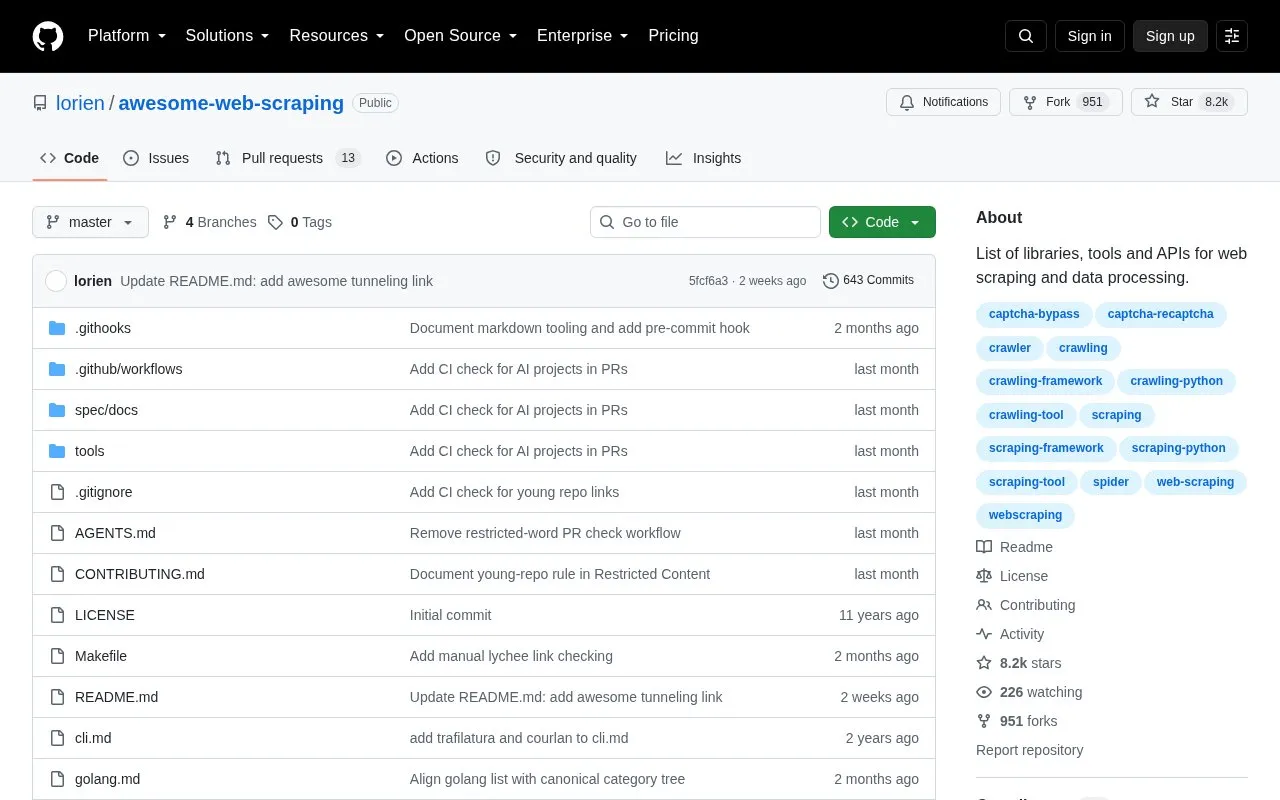Viewport: 1280px width, 800px height.
Task: Switch to the Insights tab
Action: tap(704, 158)
